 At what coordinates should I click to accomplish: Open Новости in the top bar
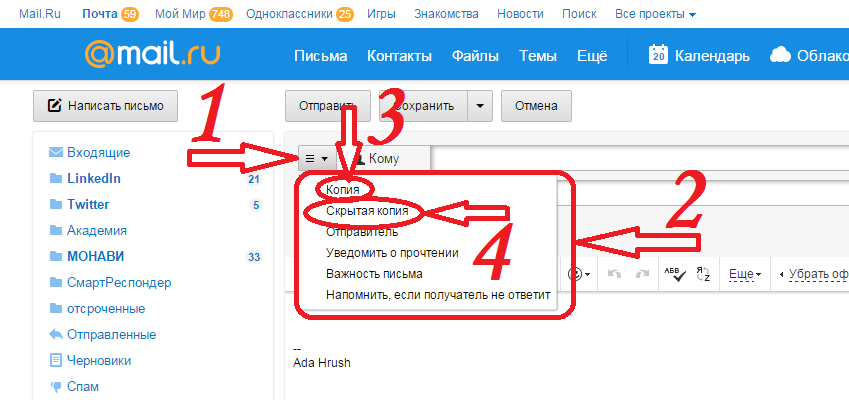coord(520,14)
